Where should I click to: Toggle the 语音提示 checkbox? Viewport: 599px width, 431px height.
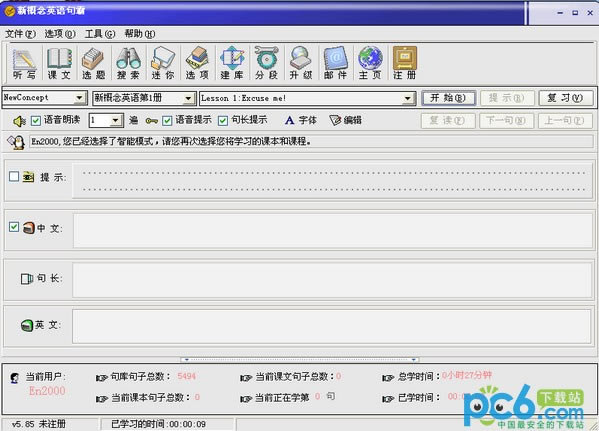coord(167,121)
